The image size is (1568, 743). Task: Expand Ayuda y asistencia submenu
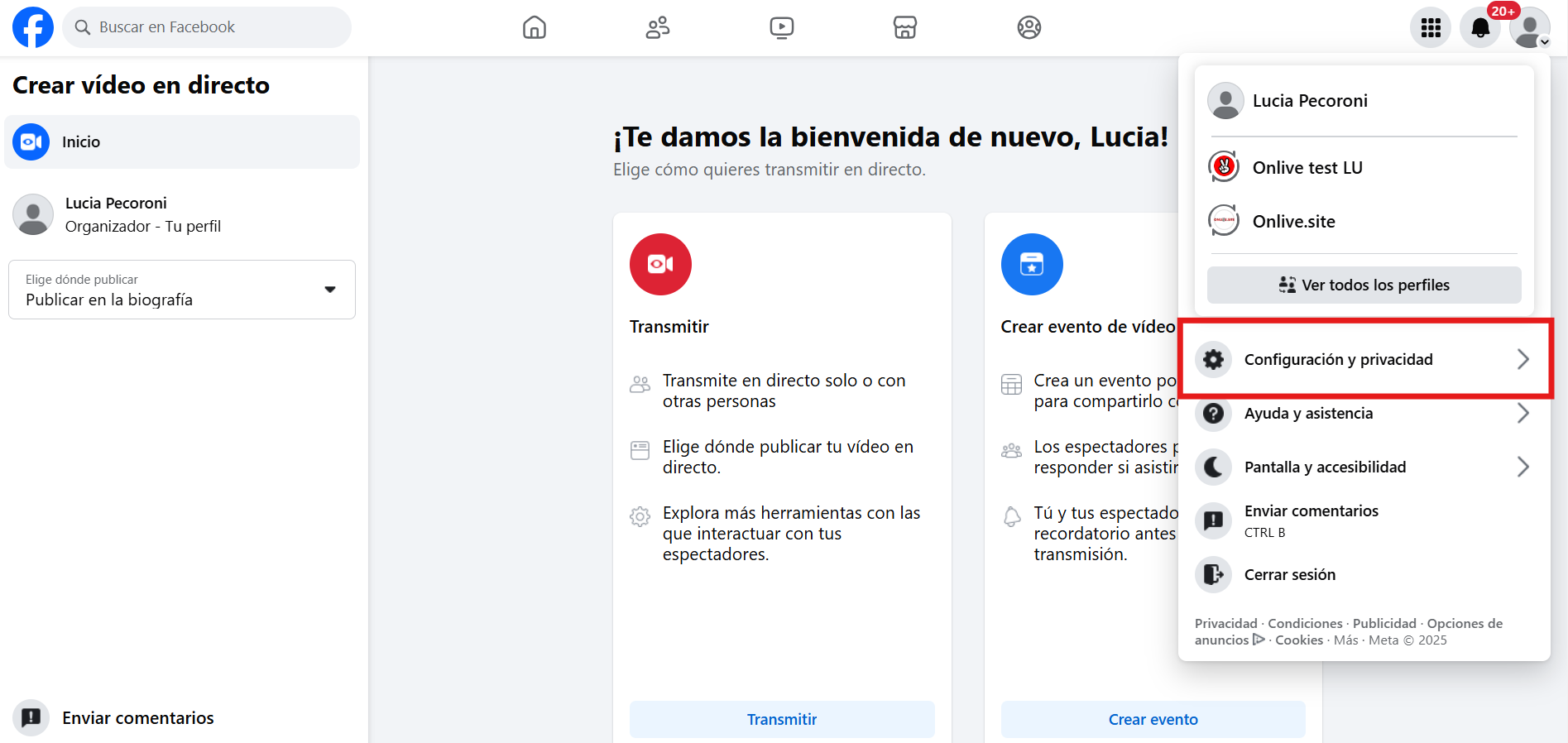coord(1364,413)
